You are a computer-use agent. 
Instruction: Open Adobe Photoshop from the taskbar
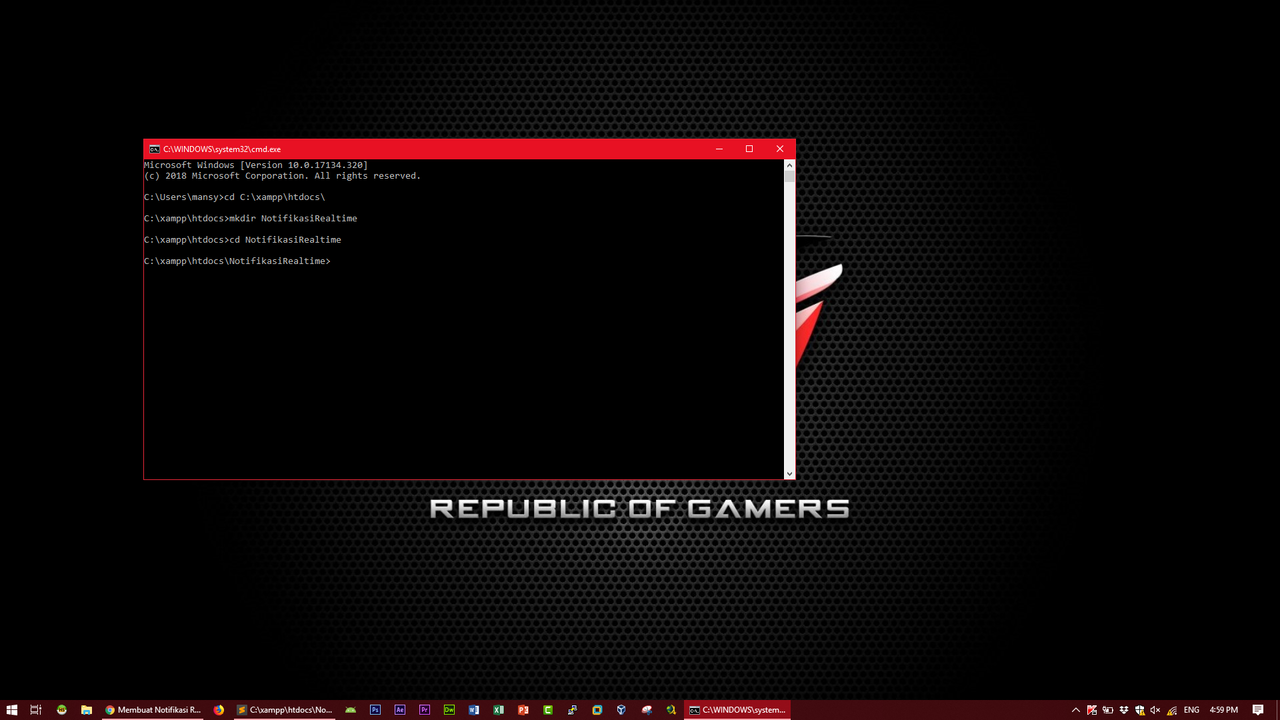(x=375, y=710)
